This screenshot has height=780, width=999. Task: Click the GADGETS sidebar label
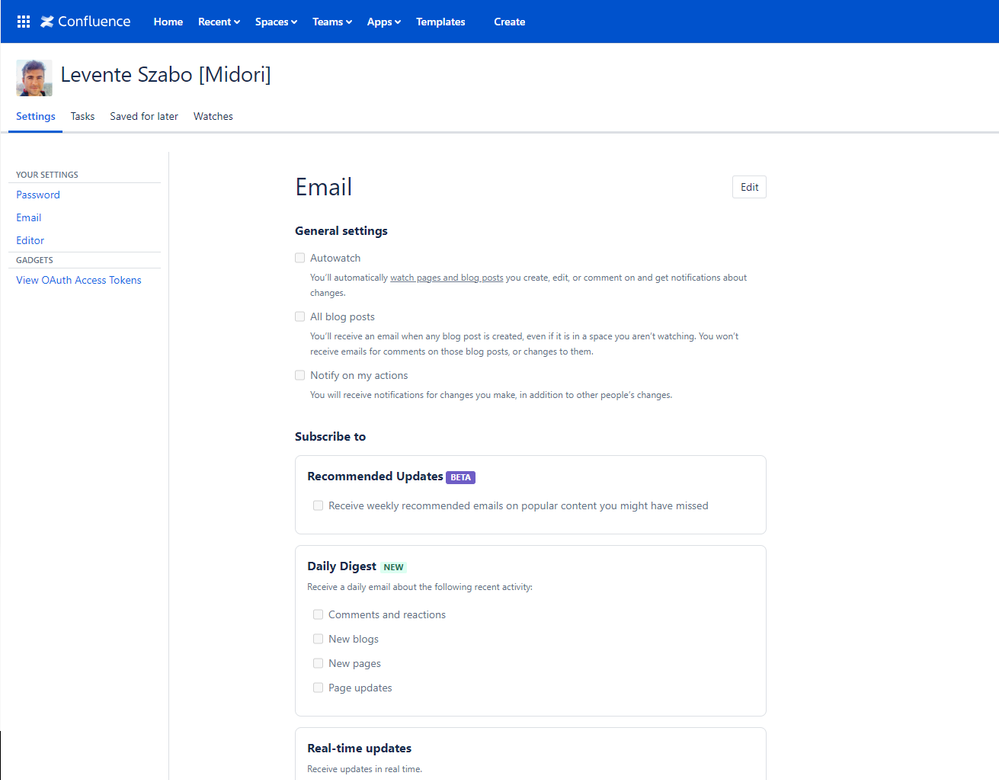tap(34, 260)
